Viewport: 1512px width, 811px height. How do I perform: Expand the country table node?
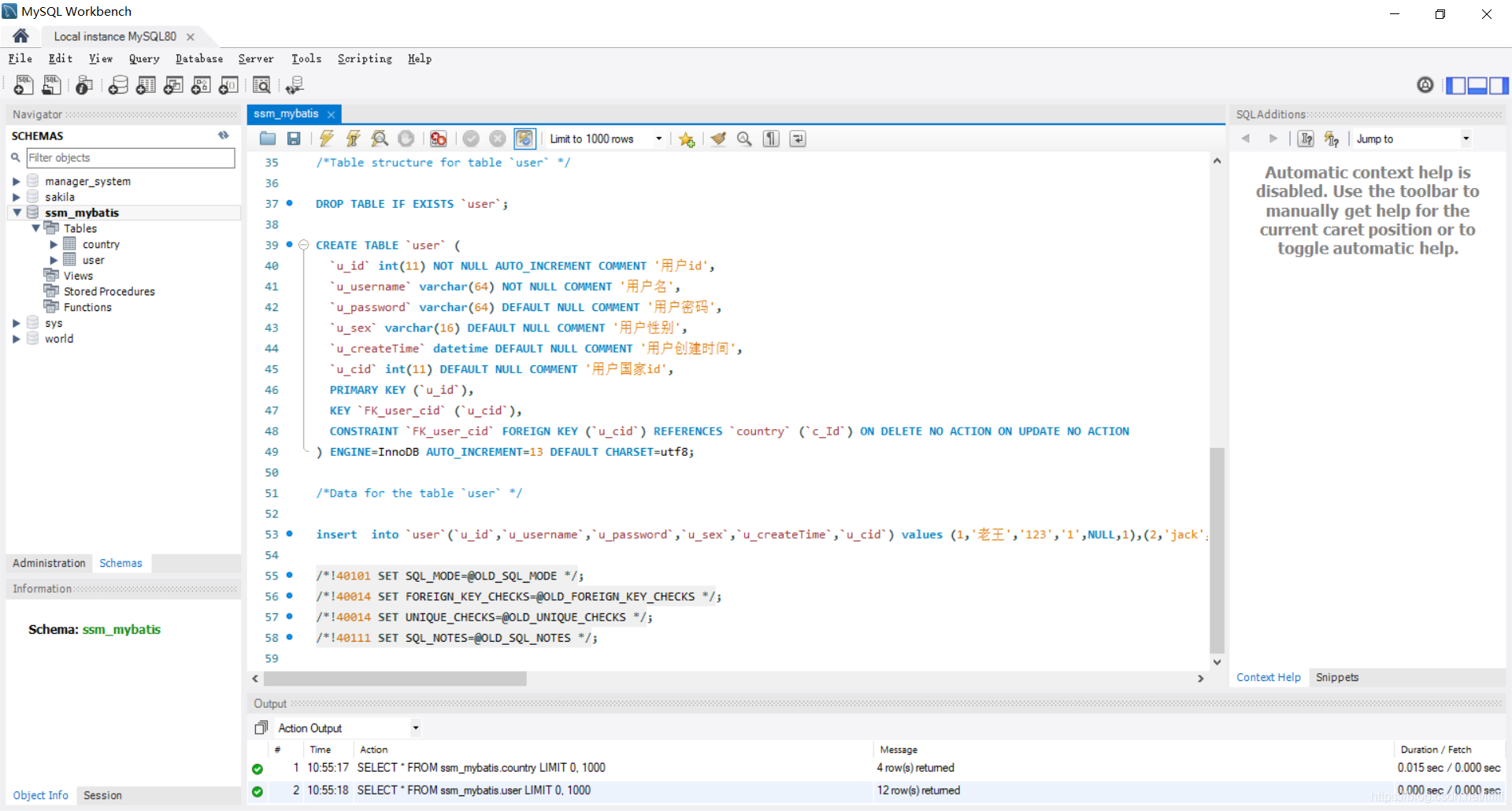tap(54, 245)
